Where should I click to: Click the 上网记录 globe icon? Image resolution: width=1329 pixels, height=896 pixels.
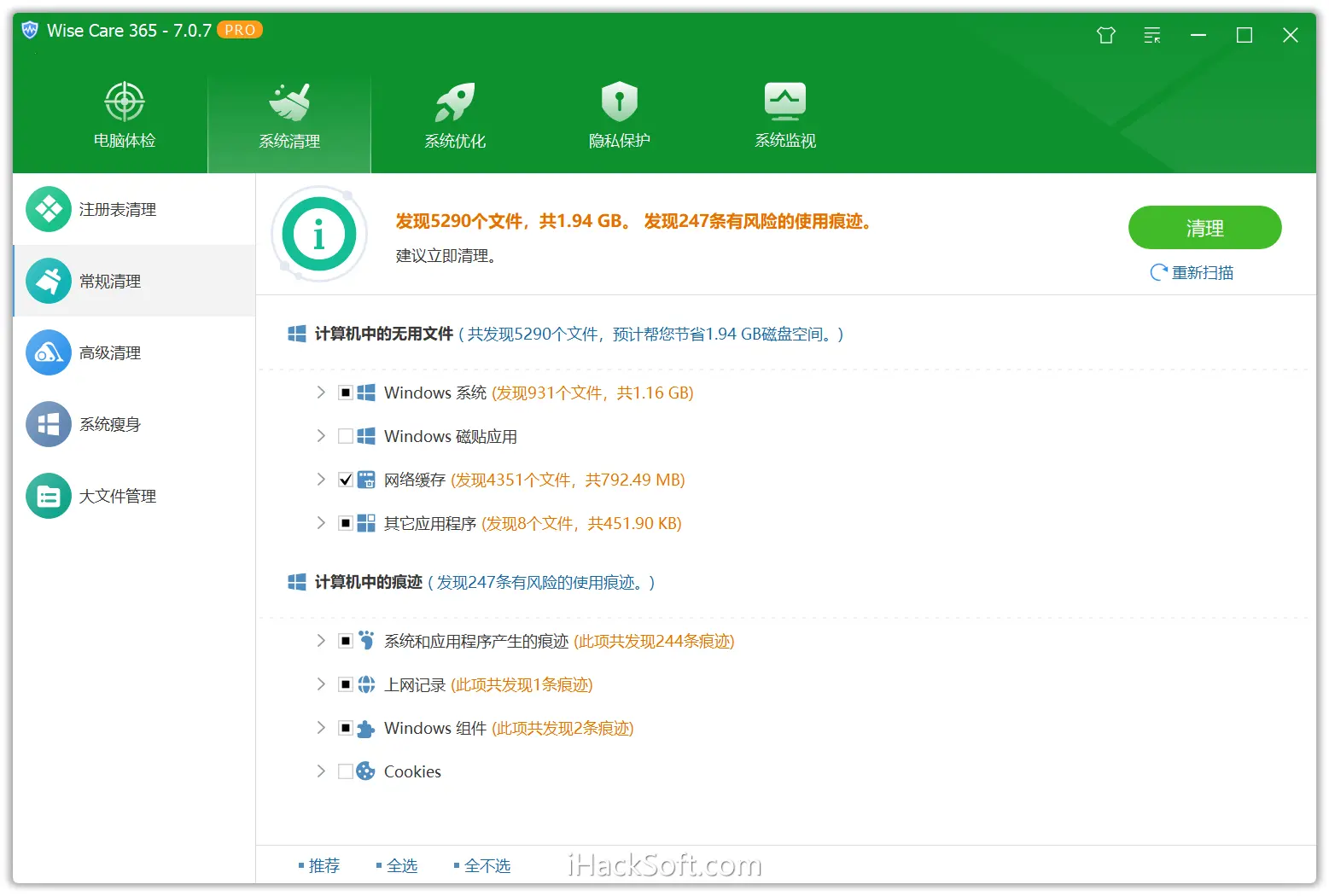[366, 684]
